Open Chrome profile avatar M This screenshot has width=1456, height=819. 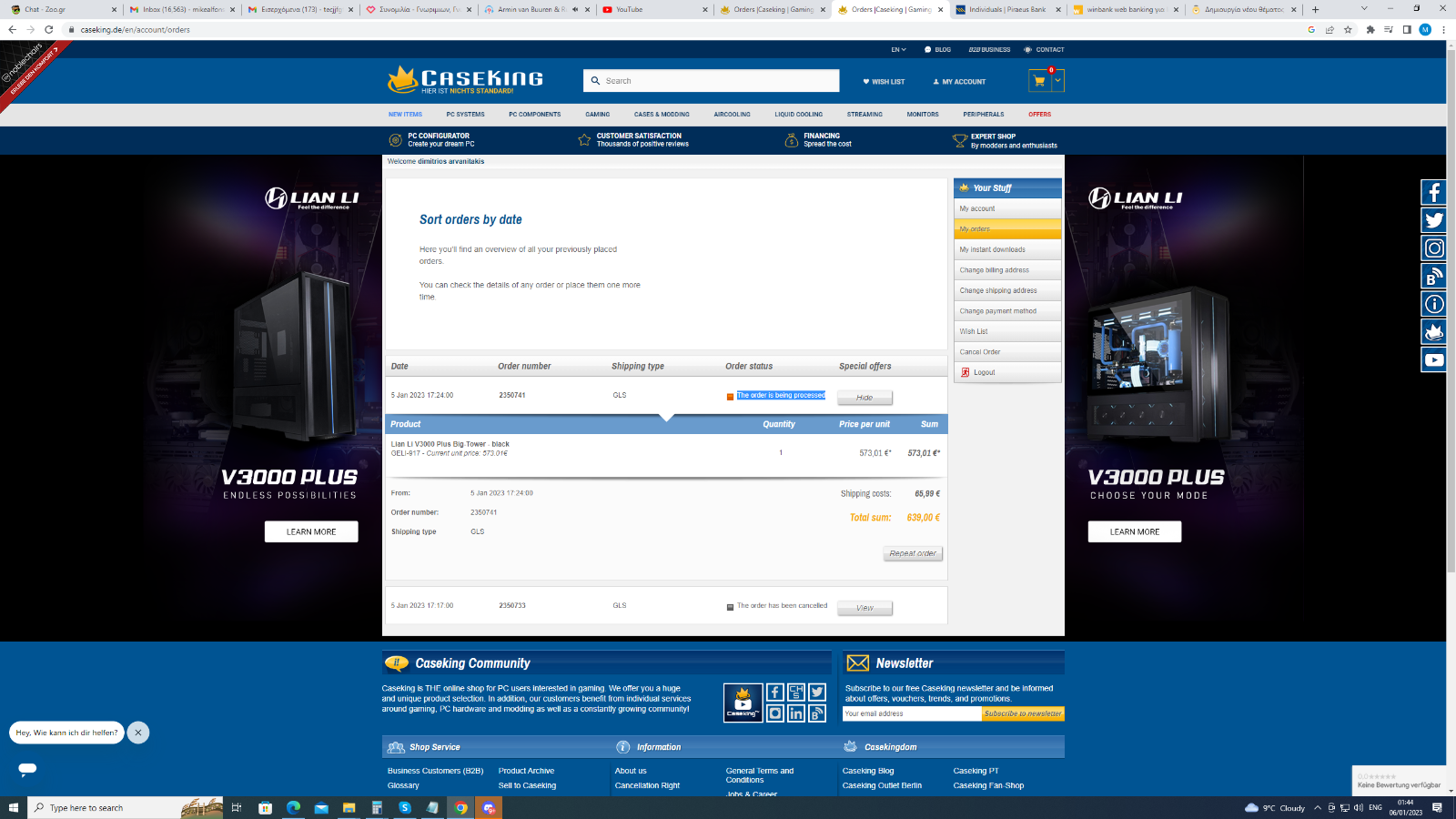point(1425,29)
